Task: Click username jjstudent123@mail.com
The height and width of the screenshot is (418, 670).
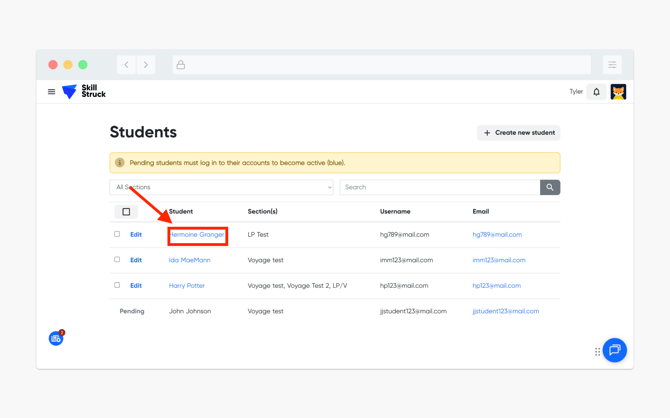Action: click(413, 312)
